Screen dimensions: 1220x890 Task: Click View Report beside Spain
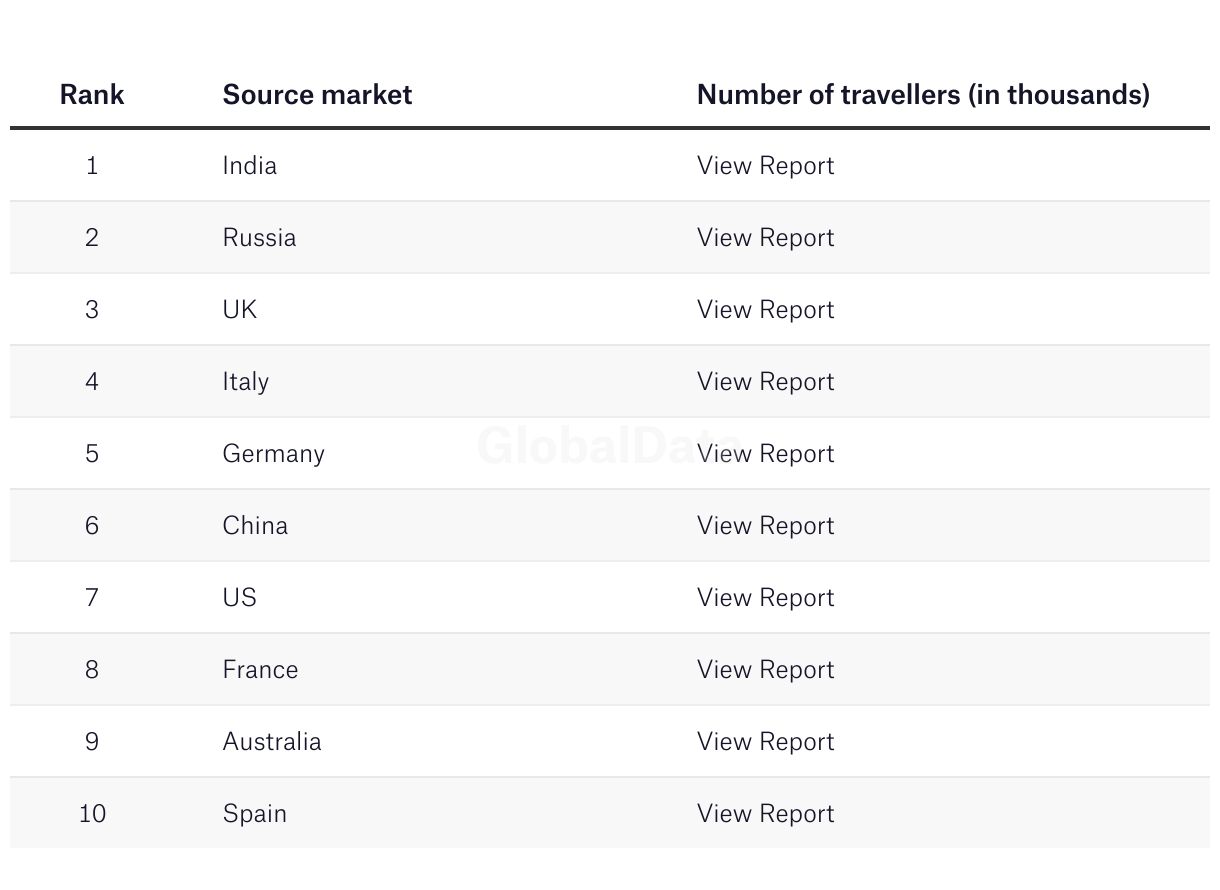tap(765, 813)
